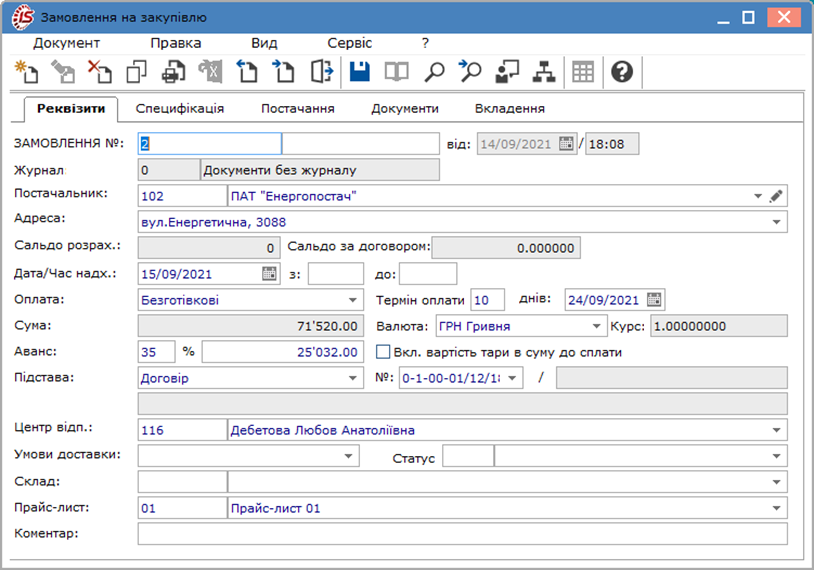This screenshot has width=814, height=570.
Task: Click the Сума total value 71'520.00
Action: (251, 326)
